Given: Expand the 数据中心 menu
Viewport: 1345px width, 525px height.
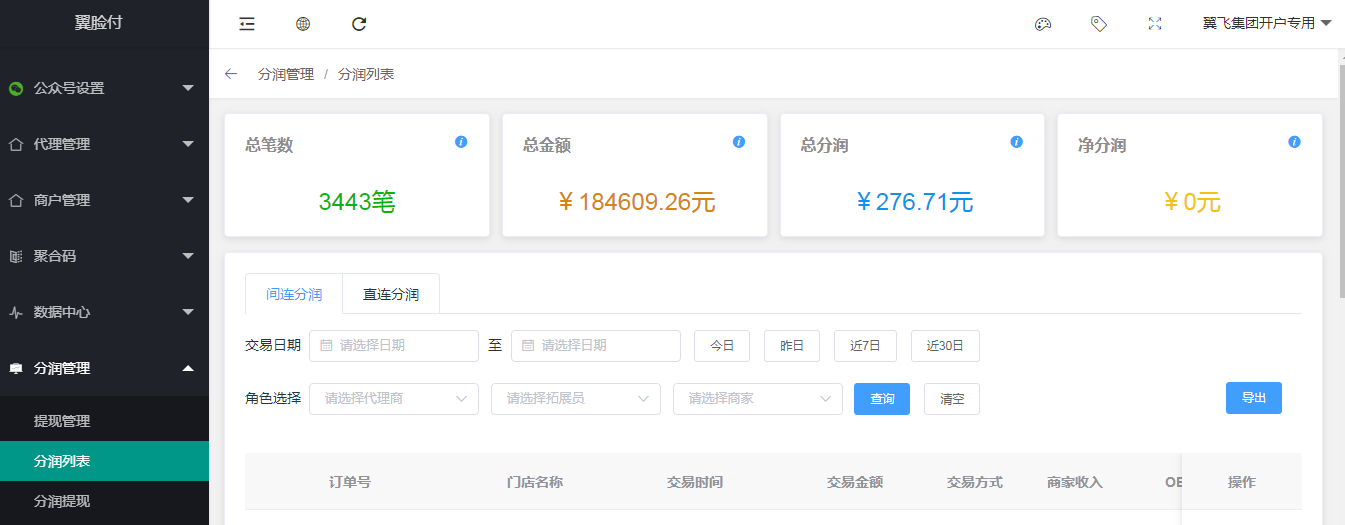Looking at the screenshot, I should pos(188,312).
